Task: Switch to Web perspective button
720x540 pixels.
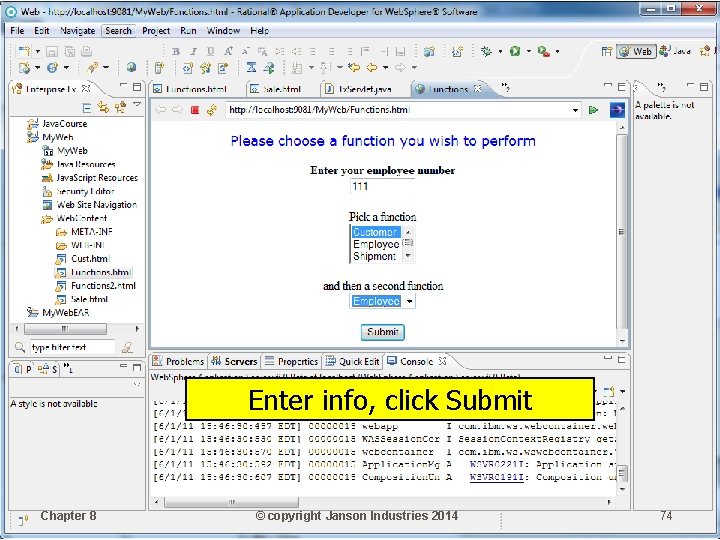Action: [x=636, y=51]
